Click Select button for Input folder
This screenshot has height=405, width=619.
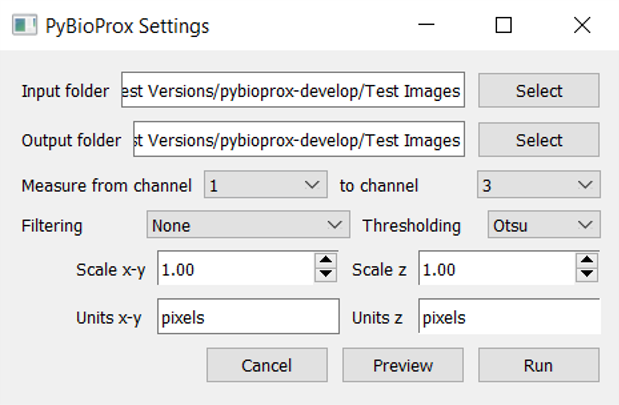[x=539, y=91]
